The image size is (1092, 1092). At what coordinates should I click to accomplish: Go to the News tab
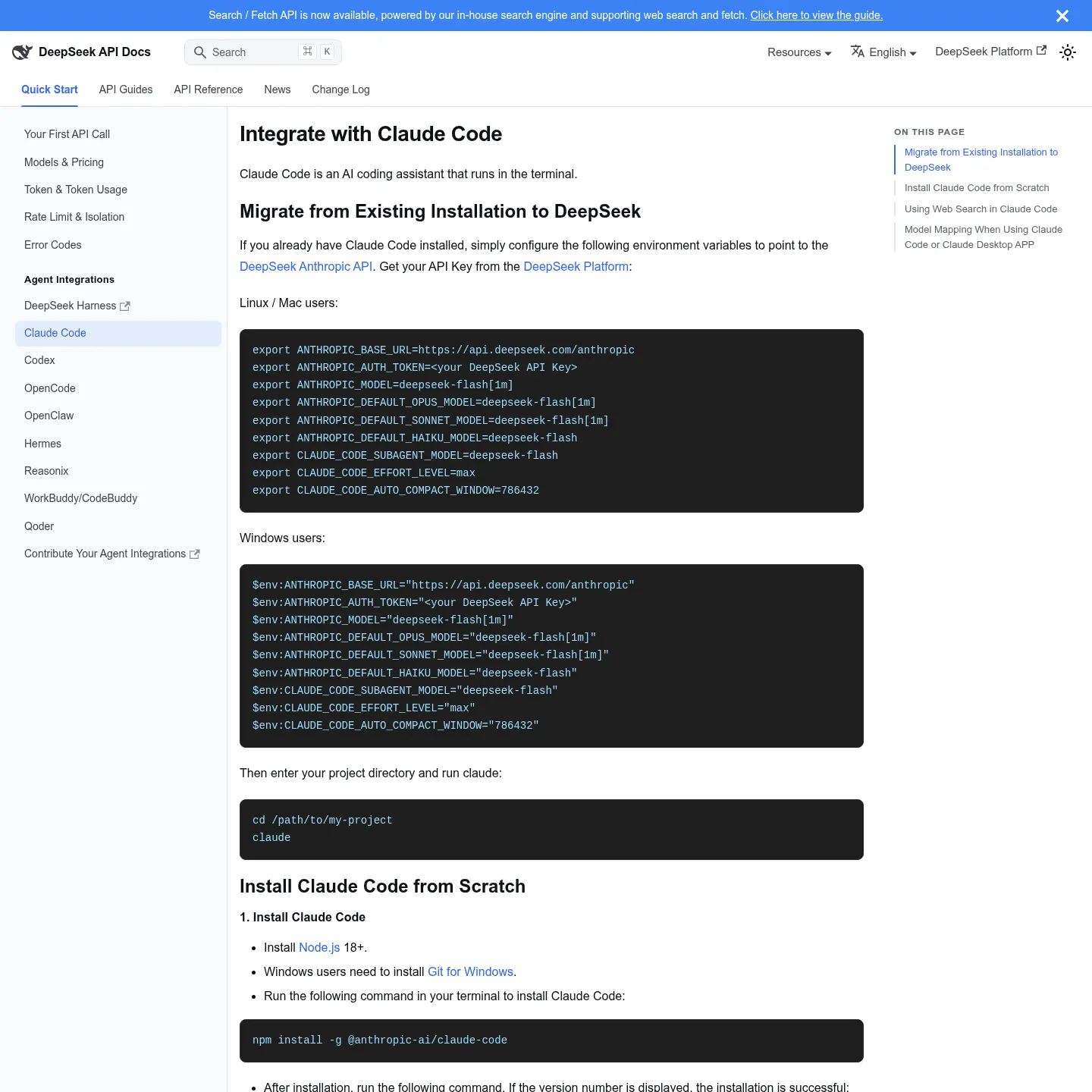[x=278, y=89]
